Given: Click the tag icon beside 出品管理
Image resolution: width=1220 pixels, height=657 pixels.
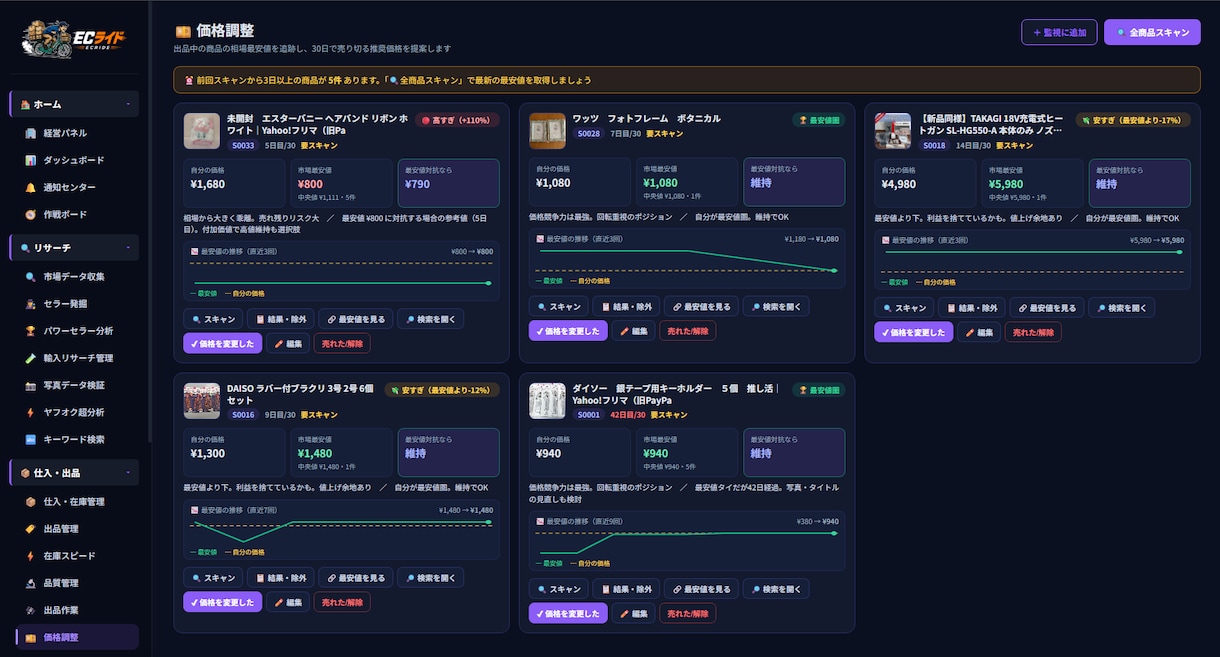Looking at the screenshot, I should (x=30, y=529).
